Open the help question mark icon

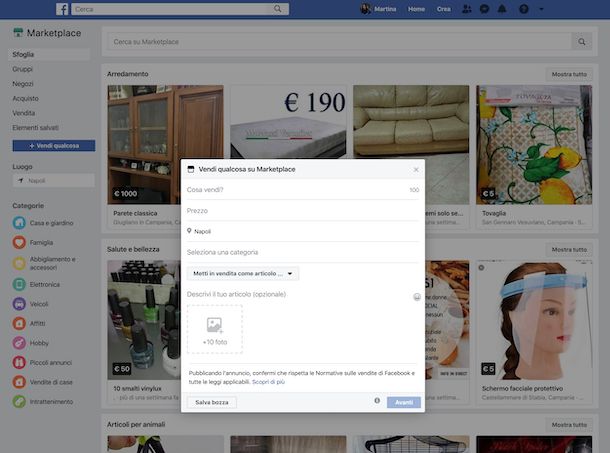pyautogui.click(x=524, y=9)
